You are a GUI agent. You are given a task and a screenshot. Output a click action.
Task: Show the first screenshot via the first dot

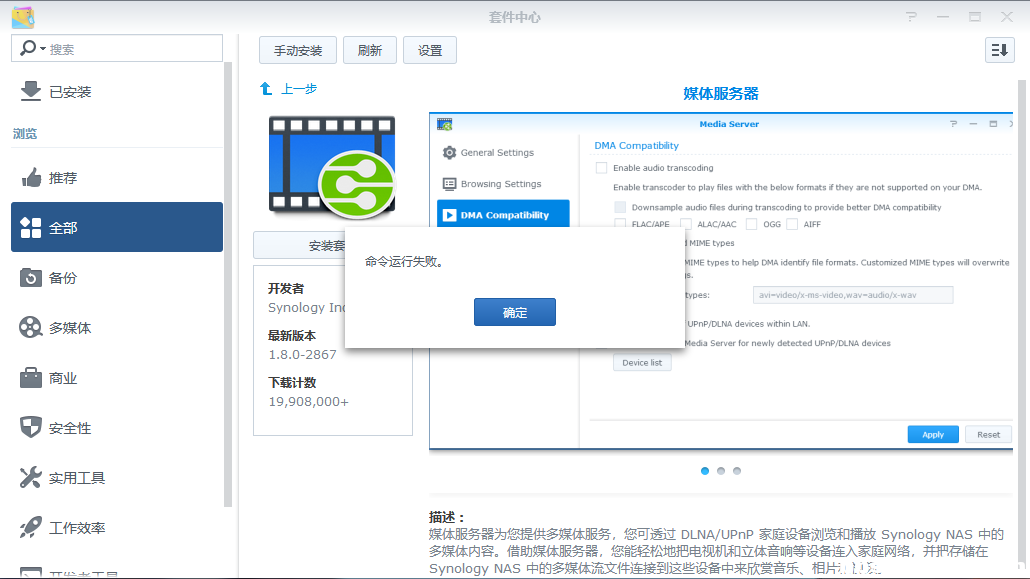point(705,471)
